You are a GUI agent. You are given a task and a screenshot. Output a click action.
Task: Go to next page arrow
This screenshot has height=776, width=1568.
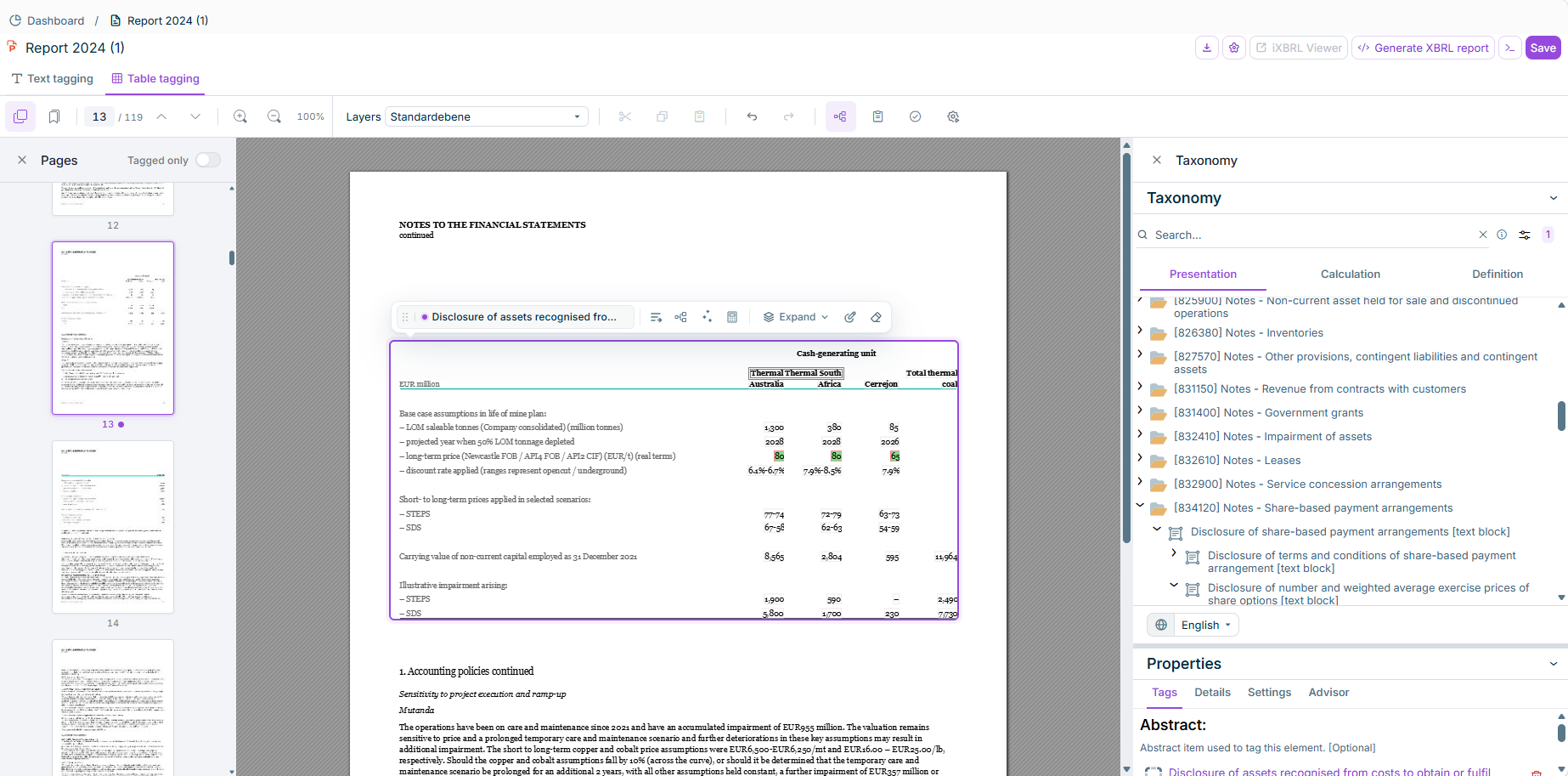click(195, 116)
